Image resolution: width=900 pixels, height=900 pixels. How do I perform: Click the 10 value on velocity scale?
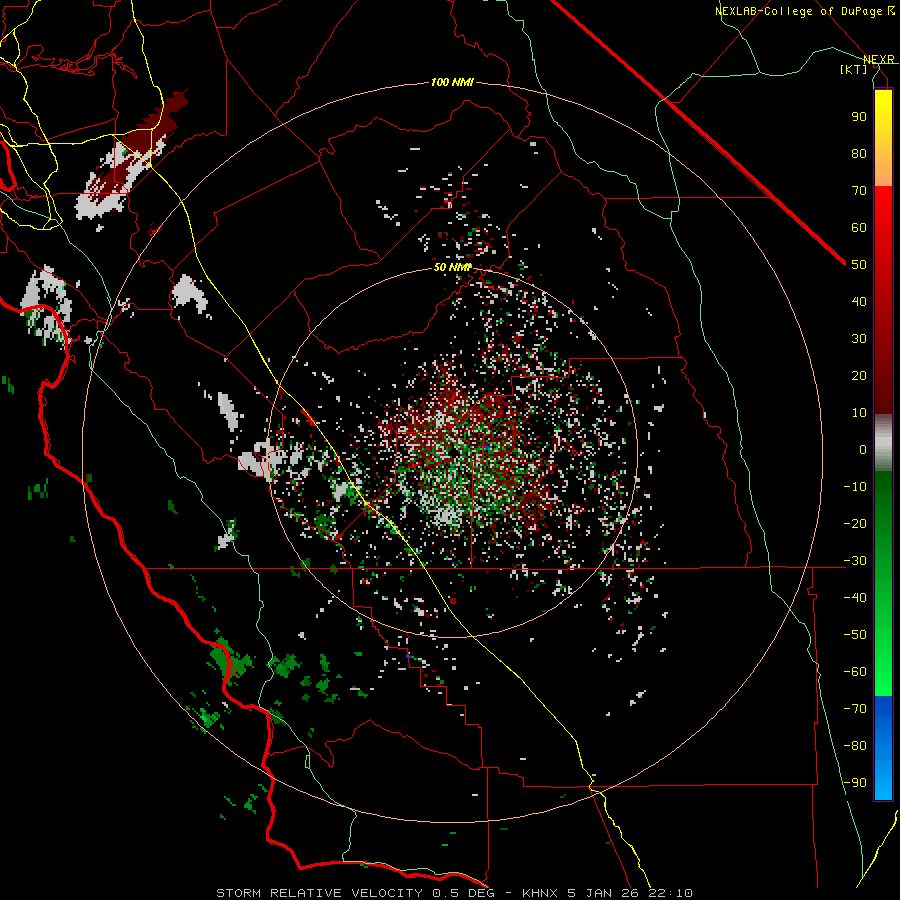point(859,413)
